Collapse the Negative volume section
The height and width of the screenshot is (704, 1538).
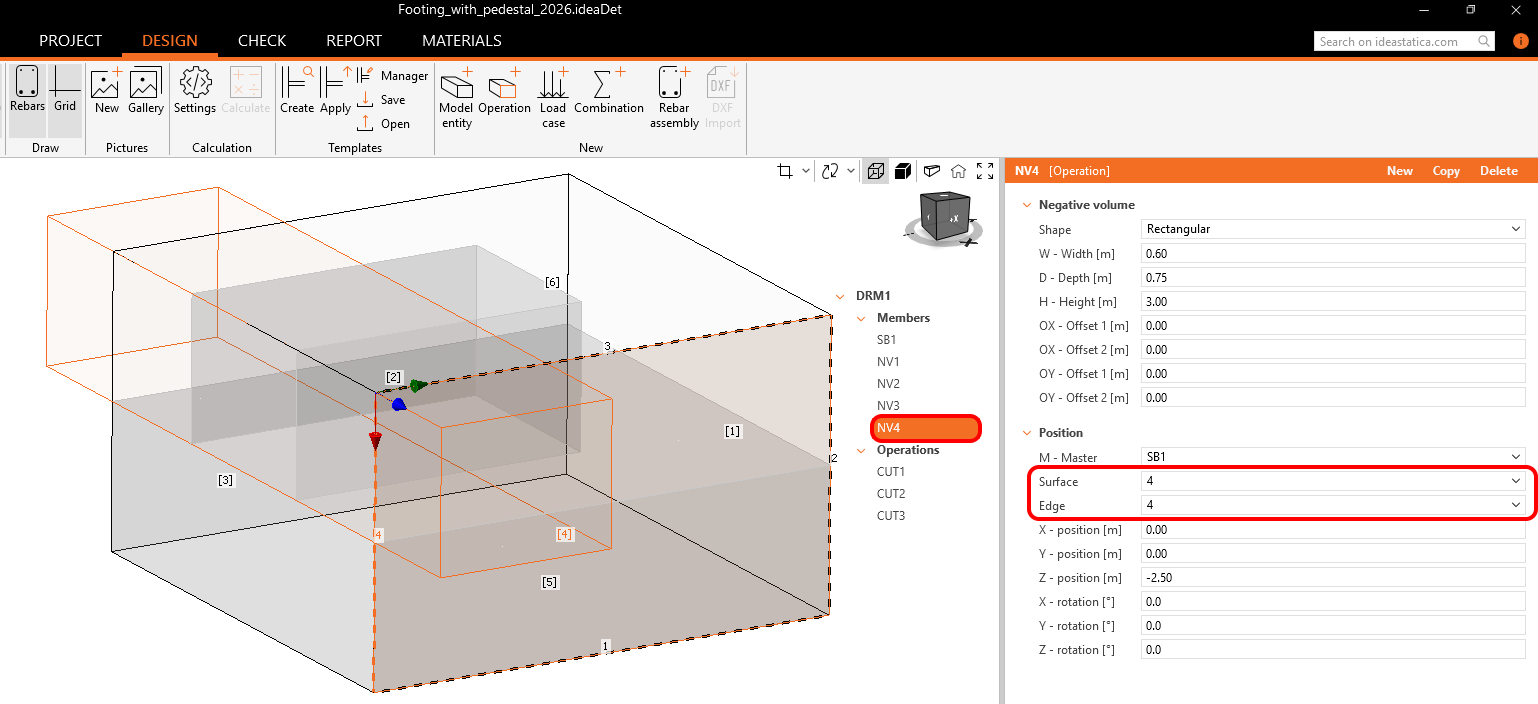coord(1027,205)
